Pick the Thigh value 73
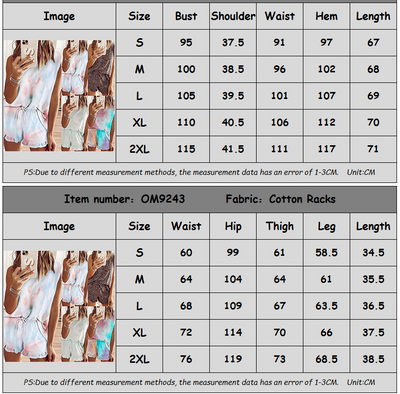Image resolution: width=400 pixels, height=394 pixels. 279,359
